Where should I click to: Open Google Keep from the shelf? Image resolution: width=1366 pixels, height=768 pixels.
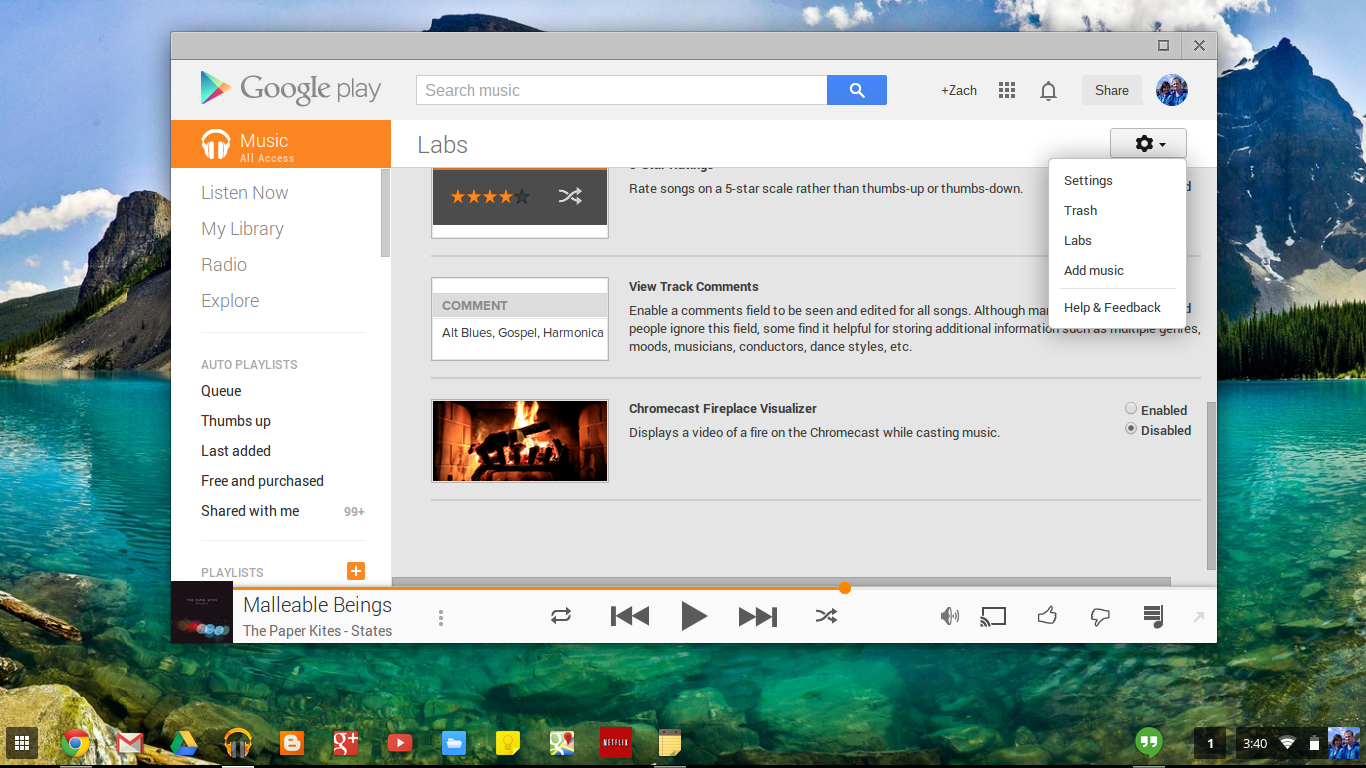(508, 743)
